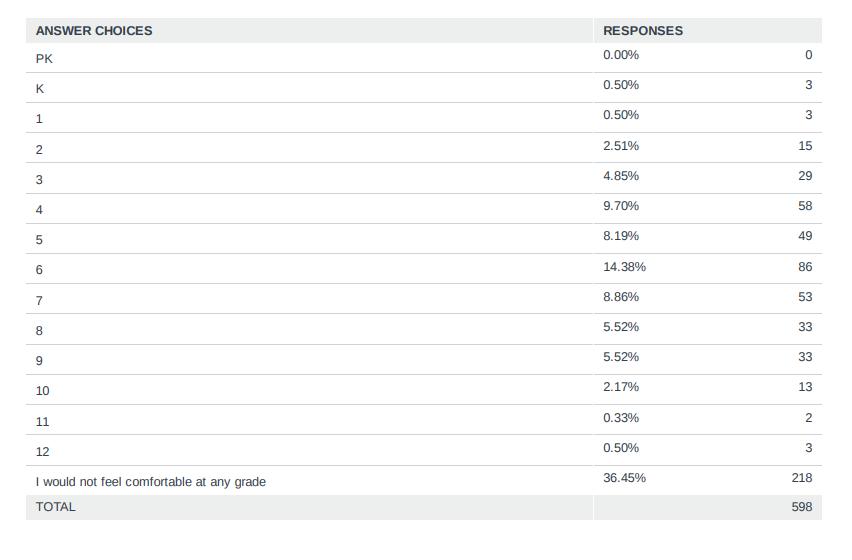Select the 2.17% response percentage
852x560 pixels.
(x=621, y=387)
